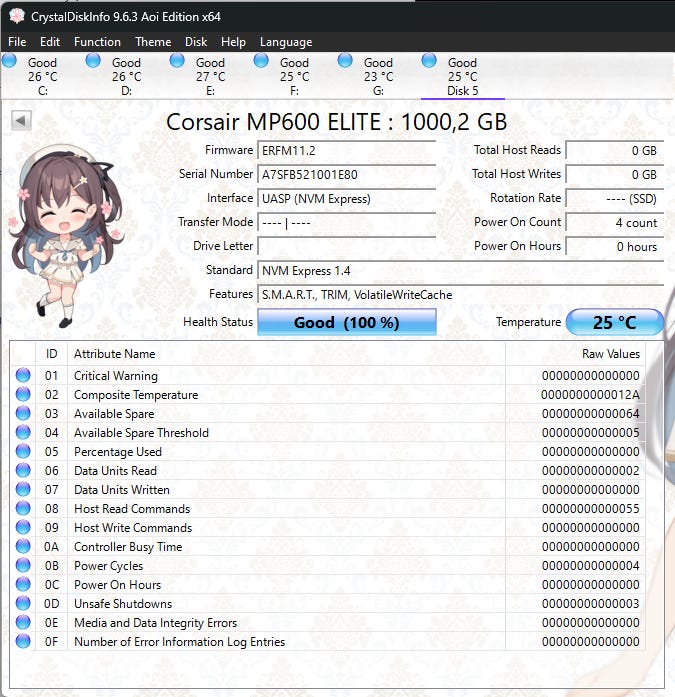Click status orb of Available Spare Threshold row
This screenshot has height=697, width=675.
click(23, 432)
